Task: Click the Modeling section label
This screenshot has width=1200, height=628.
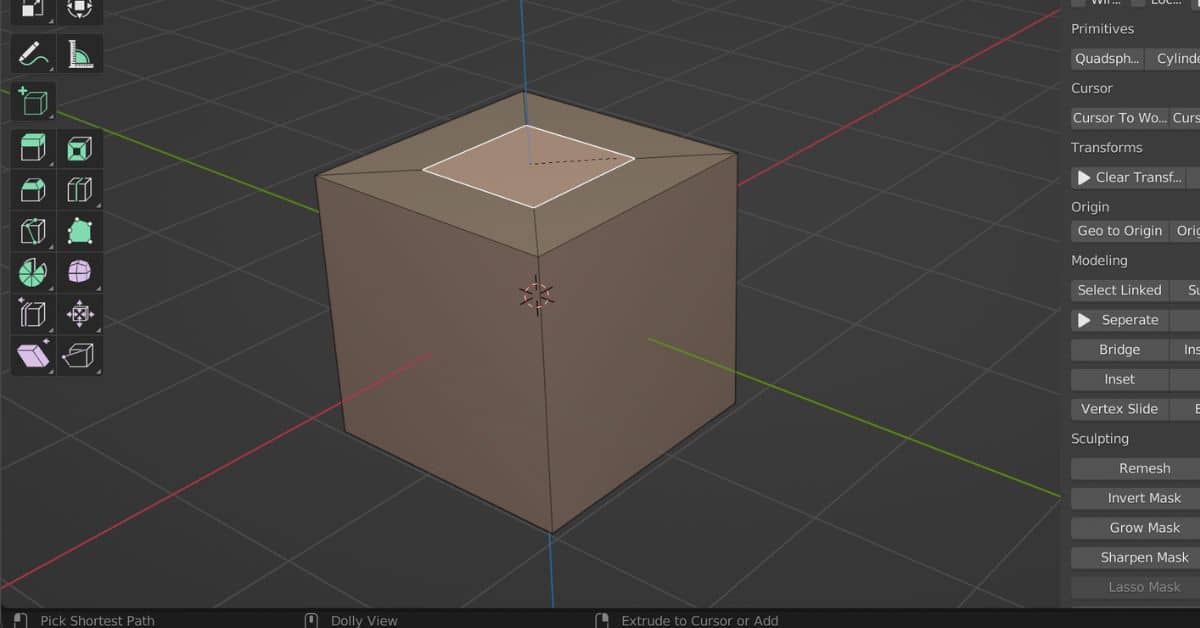Action: (x=1099, y=261)
